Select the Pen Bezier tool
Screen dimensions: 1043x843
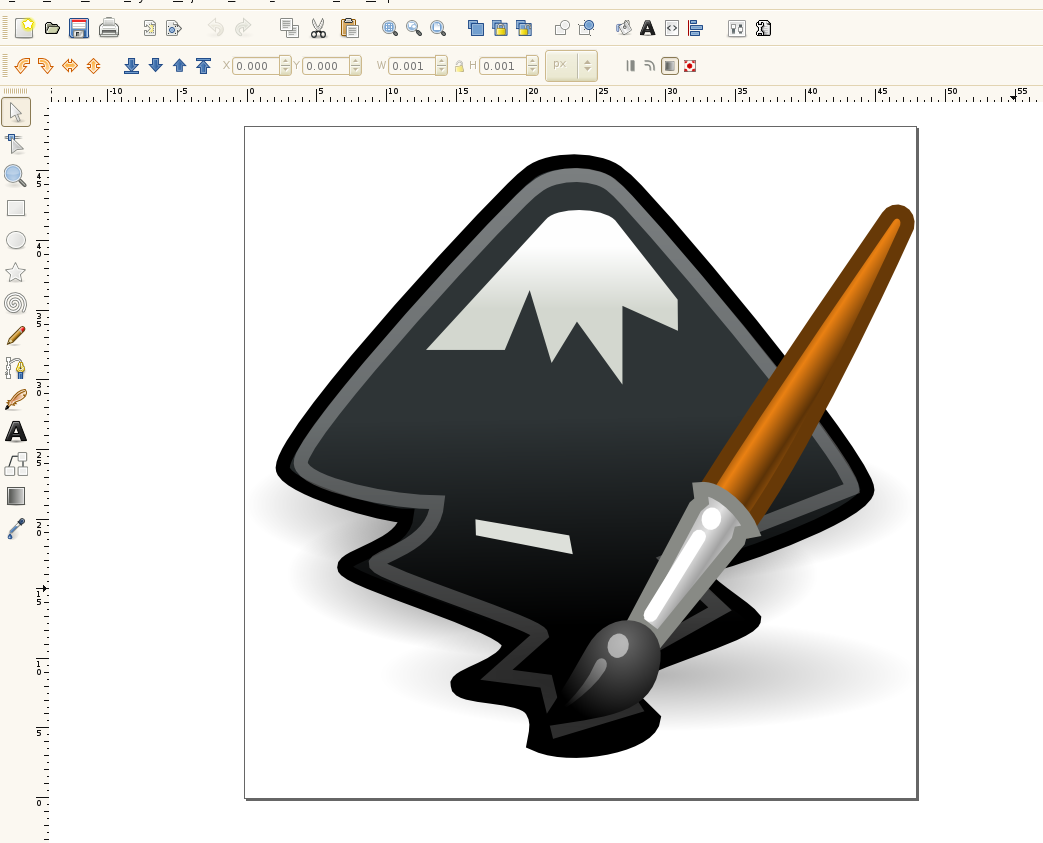(x=15, y=367)
